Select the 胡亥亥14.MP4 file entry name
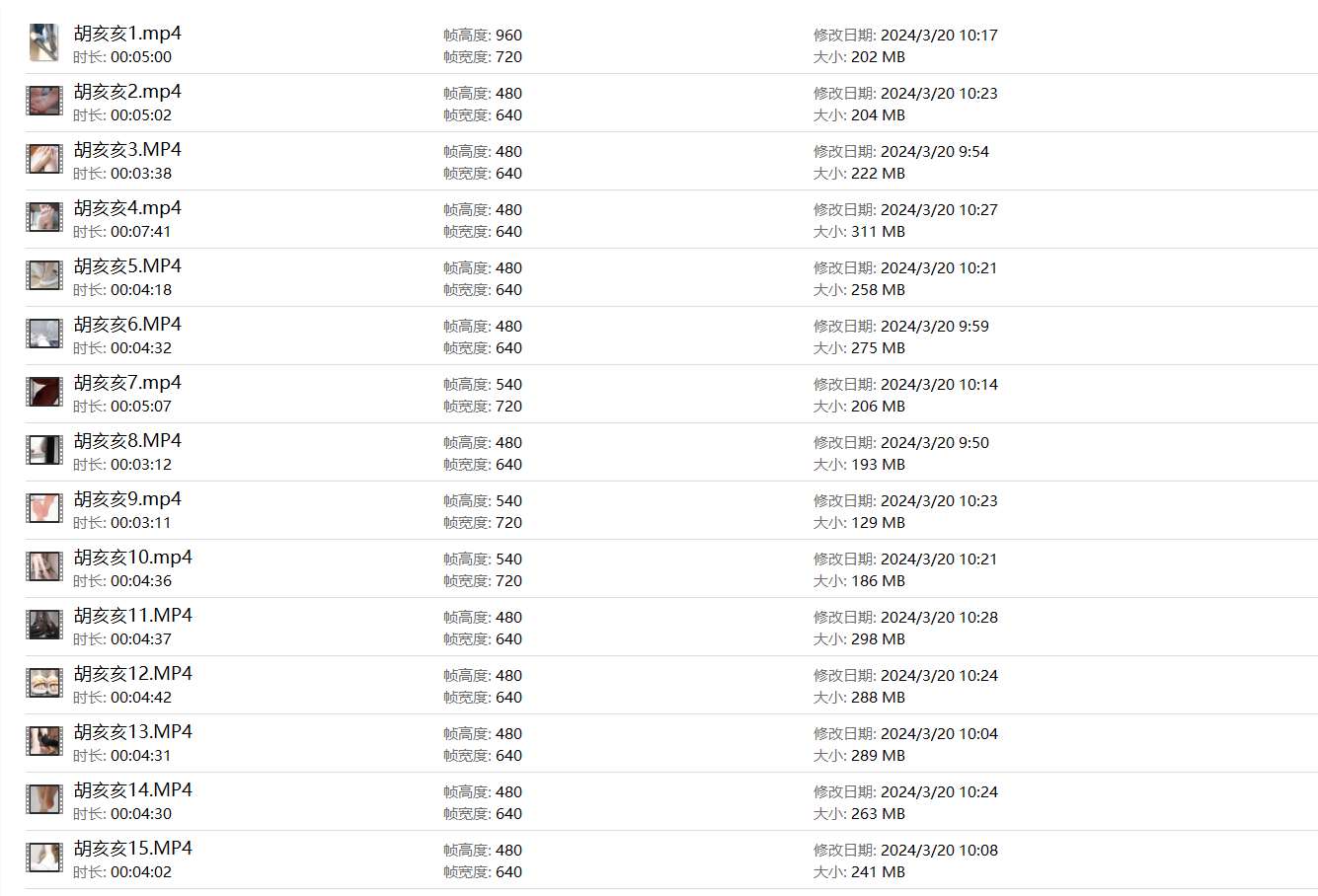The height and width of the screenshot is (896, 1318). click(x=132, y=790)
